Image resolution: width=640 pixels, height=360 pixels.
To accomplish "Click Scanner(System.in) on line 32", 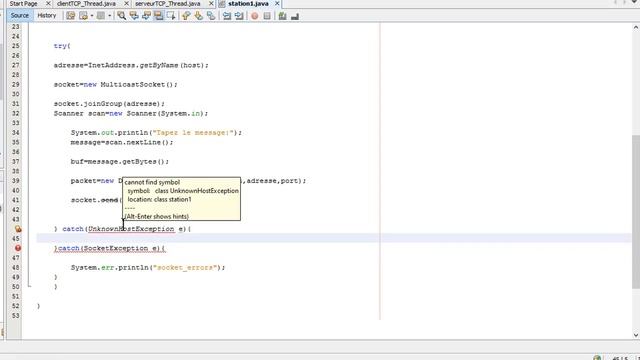I will click(x=166, y=113).
